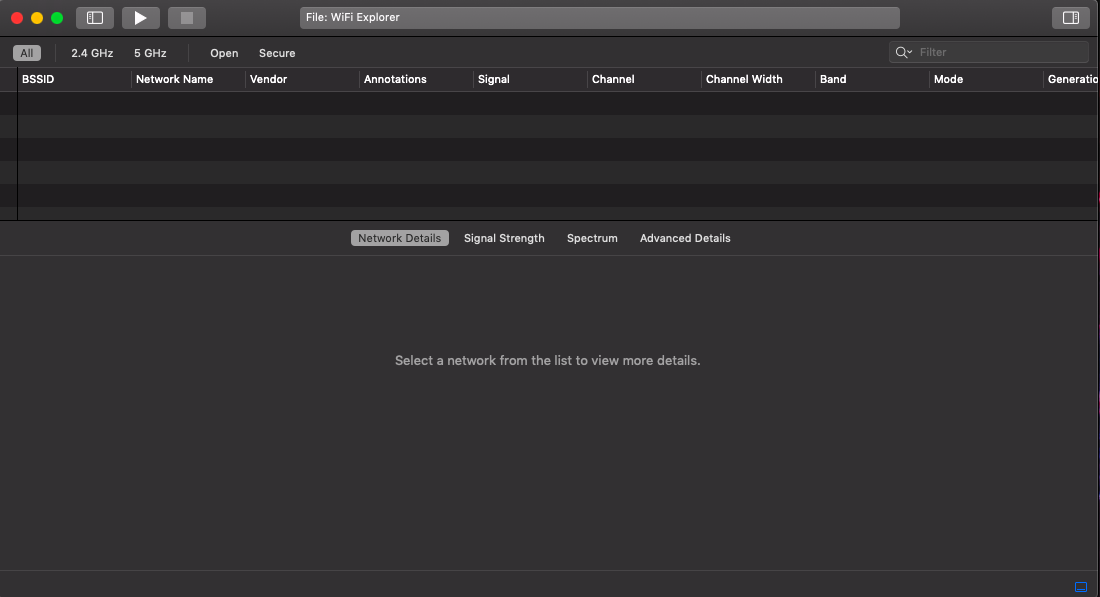The height and width of the screenshot is (597, 1100).
Task: Filter networks by 5 GHz band
Action: (x=150, y=53)
